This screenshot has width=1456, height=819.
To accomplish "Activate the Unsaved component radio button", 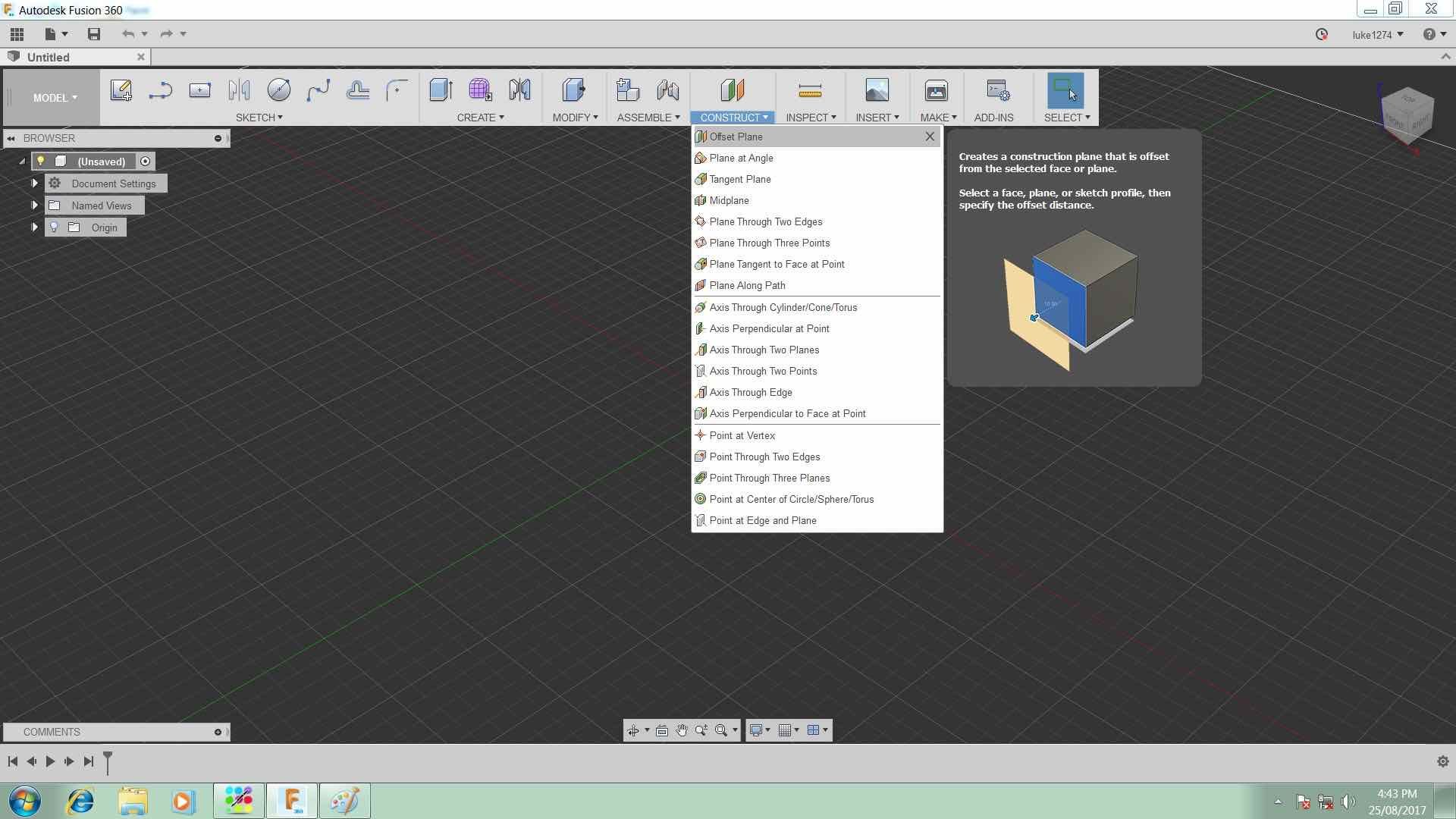I will (x=146, y=161).
